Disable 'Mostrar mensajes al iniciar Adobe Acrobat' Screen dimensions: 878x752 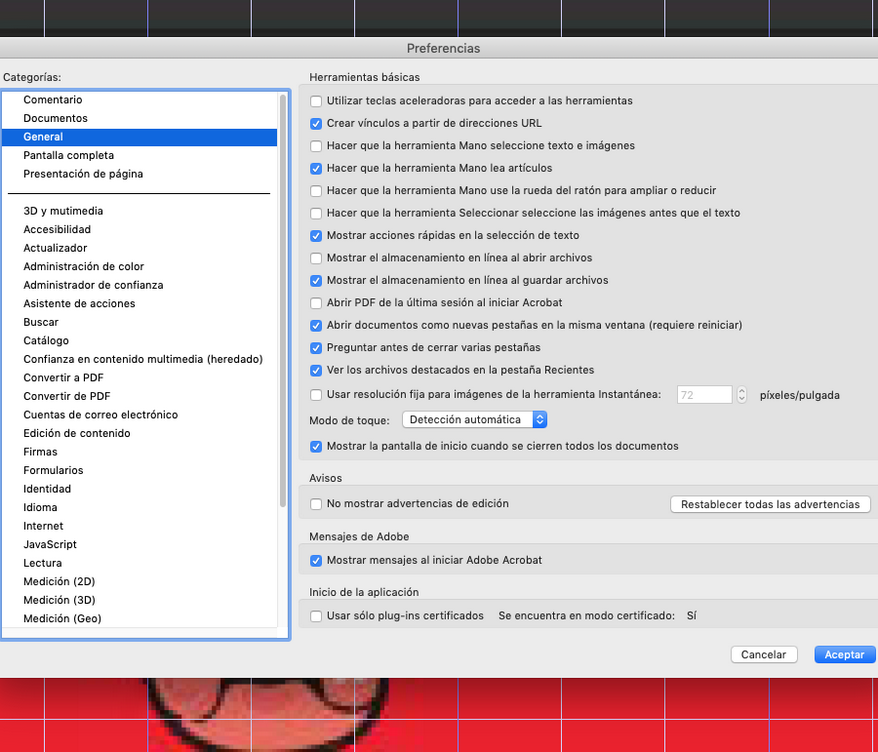click(316, 561)
